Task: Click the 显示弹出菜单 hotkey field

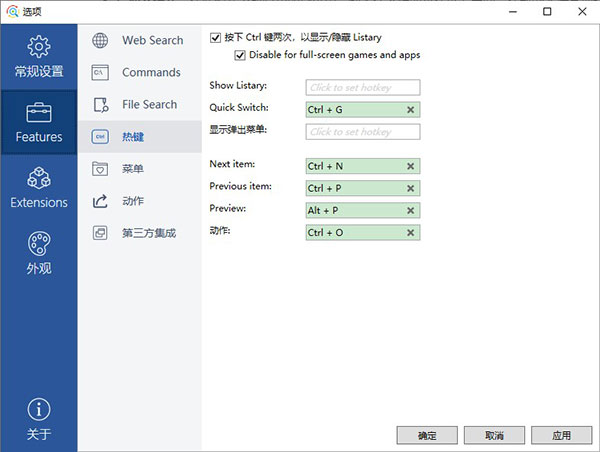Action: click(363, 132)
